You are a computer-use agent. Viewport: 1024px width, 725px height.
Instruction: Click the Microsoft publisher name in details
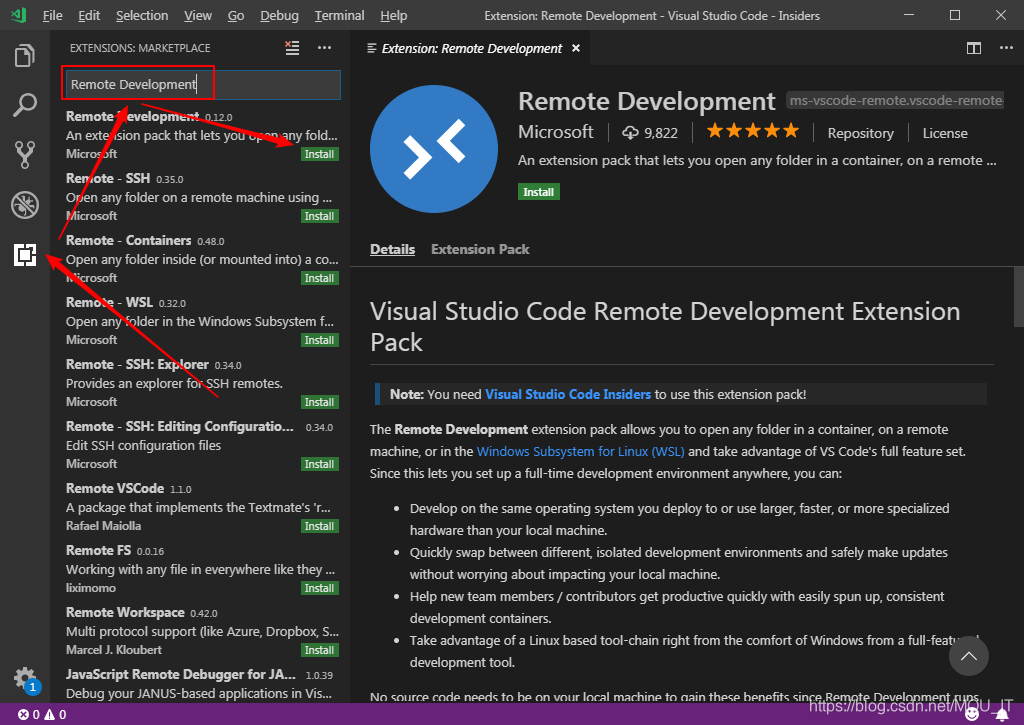click(x=556, y=132)
